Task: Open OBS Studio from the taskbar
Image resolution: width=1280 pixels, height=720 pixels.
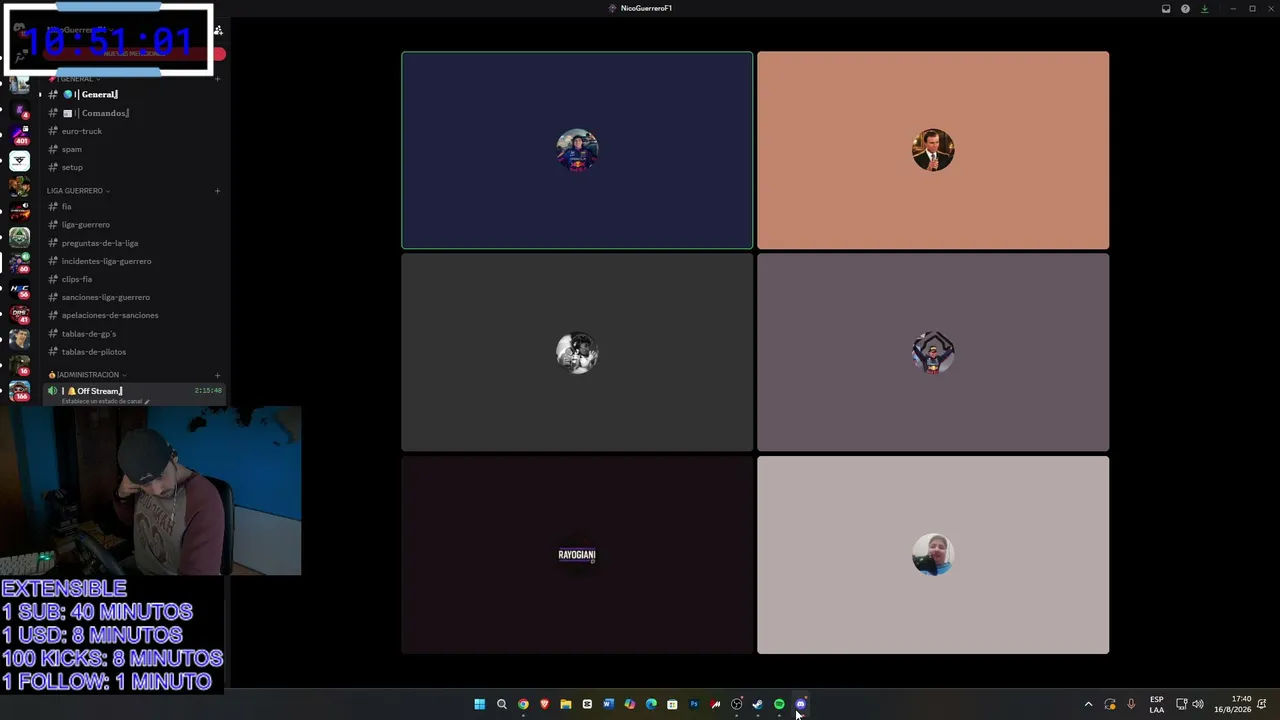Action: [737, 704]
